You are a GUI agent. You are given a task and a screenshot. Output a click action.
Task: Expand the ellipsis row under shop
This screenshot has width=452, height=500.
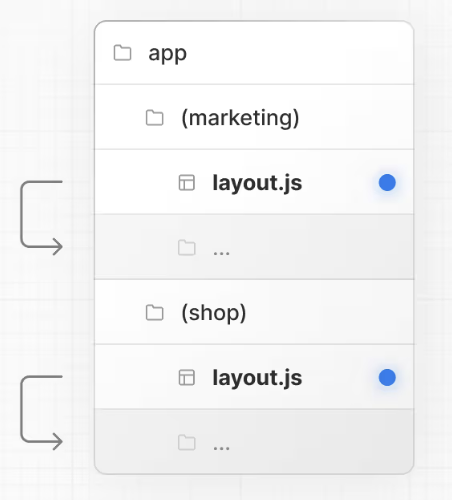[x=254, y=442]
